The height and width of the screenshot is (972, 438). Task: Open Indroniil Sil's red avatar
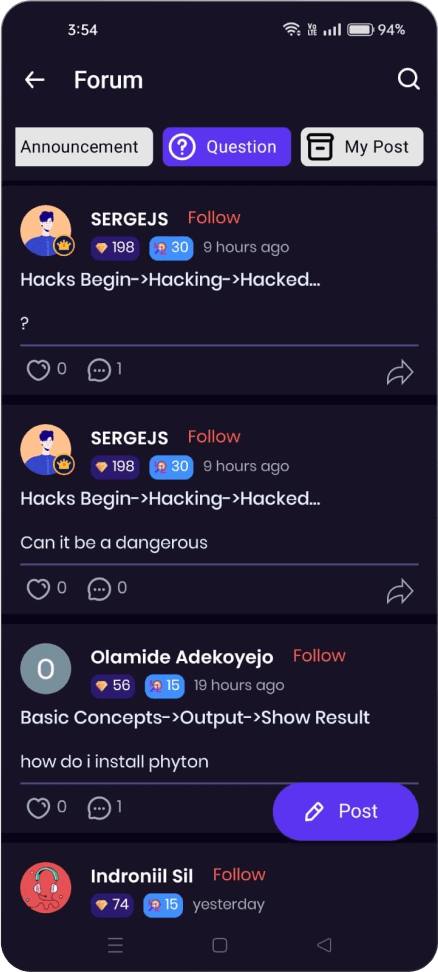[x=46, y=887]
